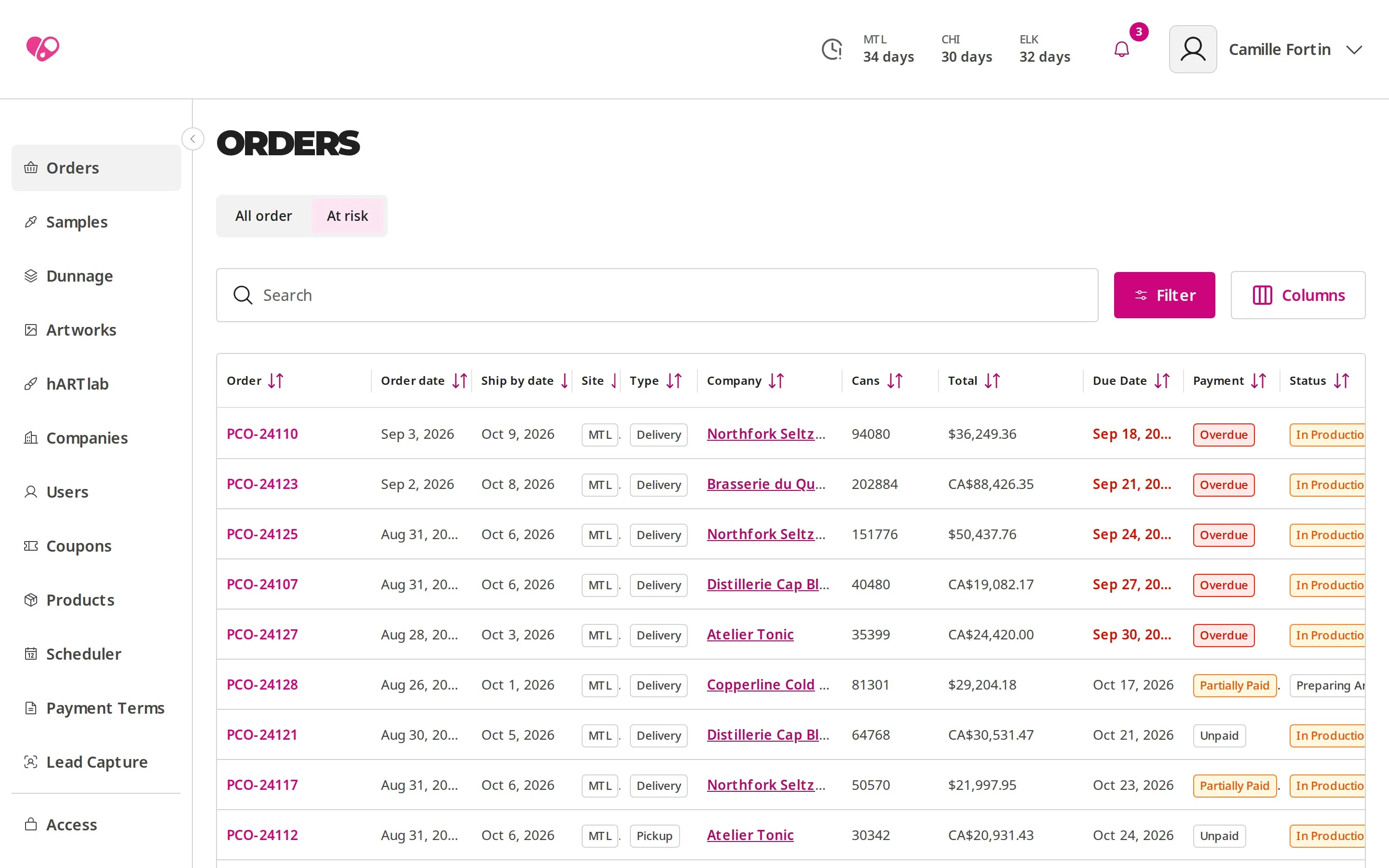Click the heart logo in the header
The image size is (1389, 868).
click(x=42, y=49)
